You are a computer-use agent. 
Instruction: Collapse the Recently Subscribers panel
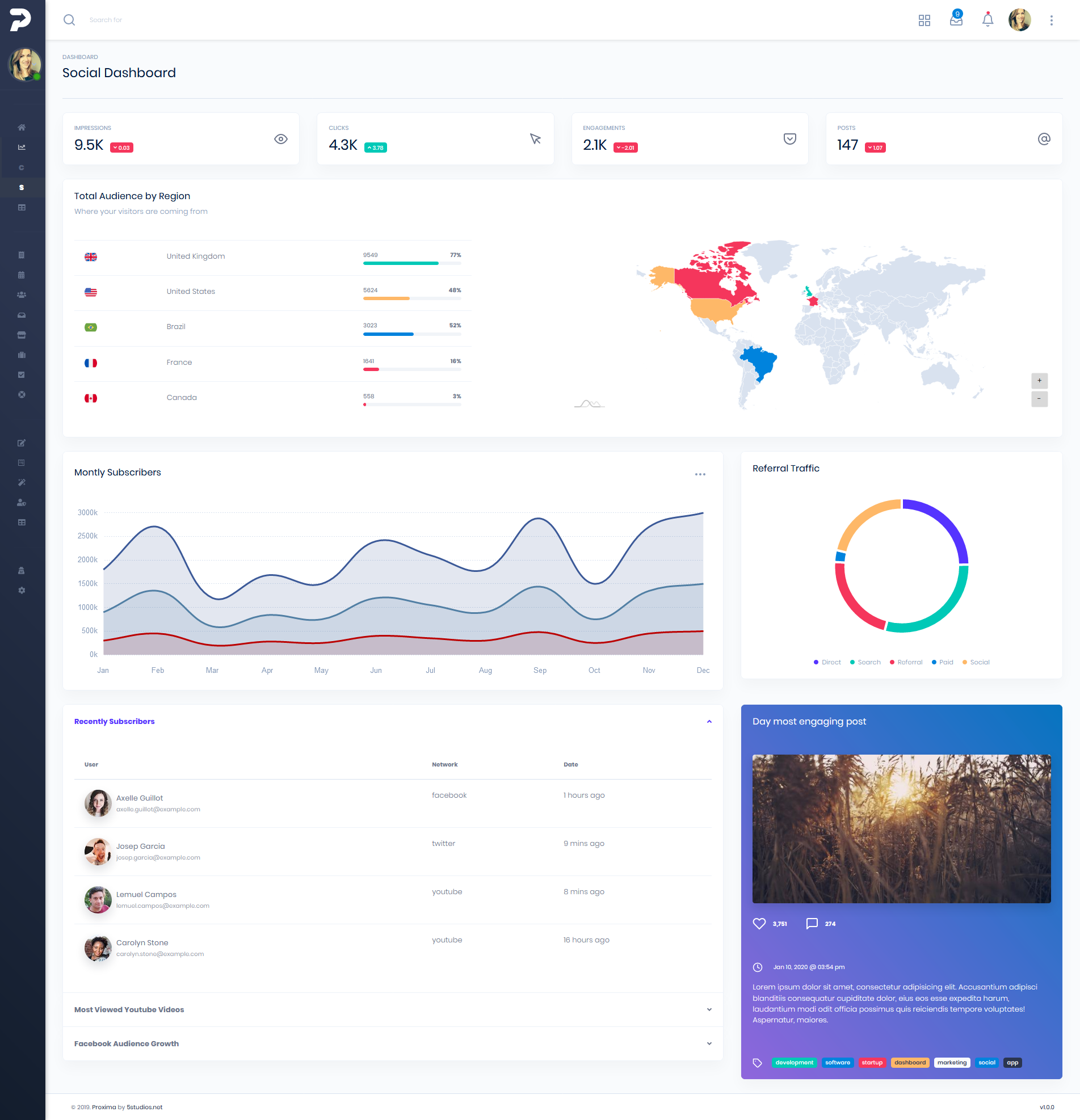pyautogui.click(x=709, y=721)
